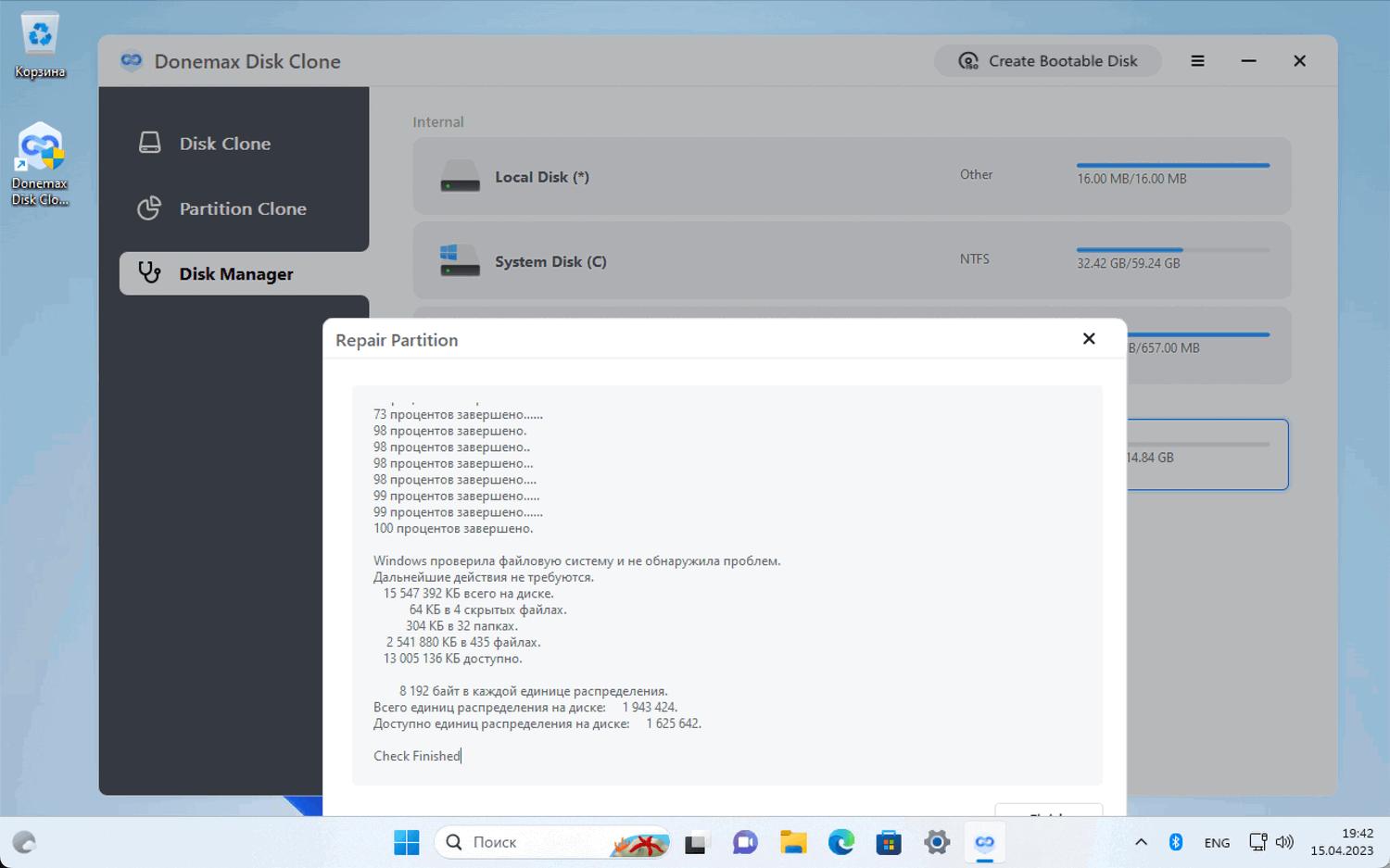1390x868 pixels.
Task: Select the Disk Manager sidebar item
Action: [245, 273]
